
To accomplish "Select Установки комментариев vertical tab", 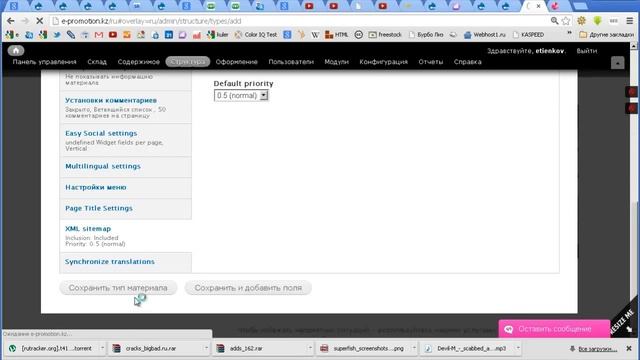I will (125, 107).
